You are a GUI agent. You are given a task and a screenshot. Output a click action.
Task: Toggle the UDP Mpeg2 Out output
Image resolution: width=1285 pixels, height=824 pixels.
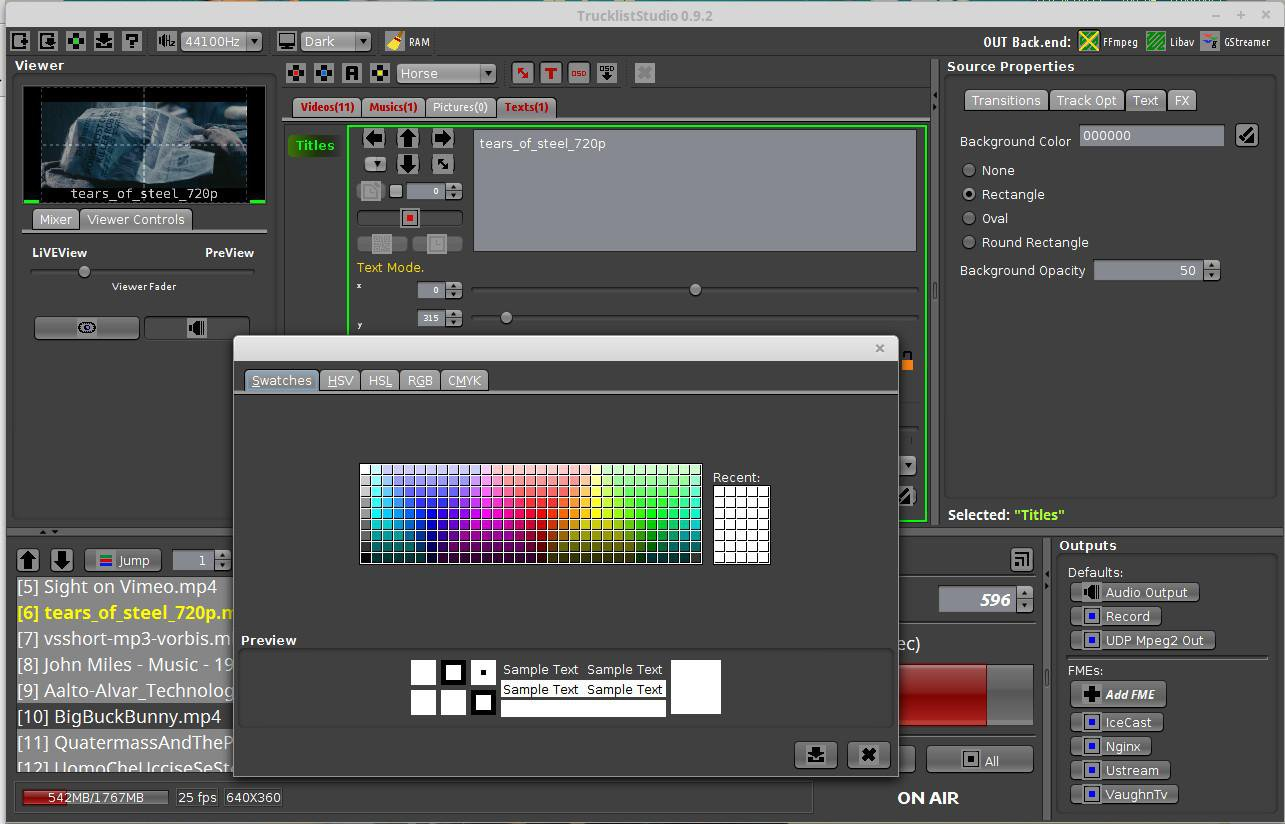pyautogui.click(x=1143, y=640)
